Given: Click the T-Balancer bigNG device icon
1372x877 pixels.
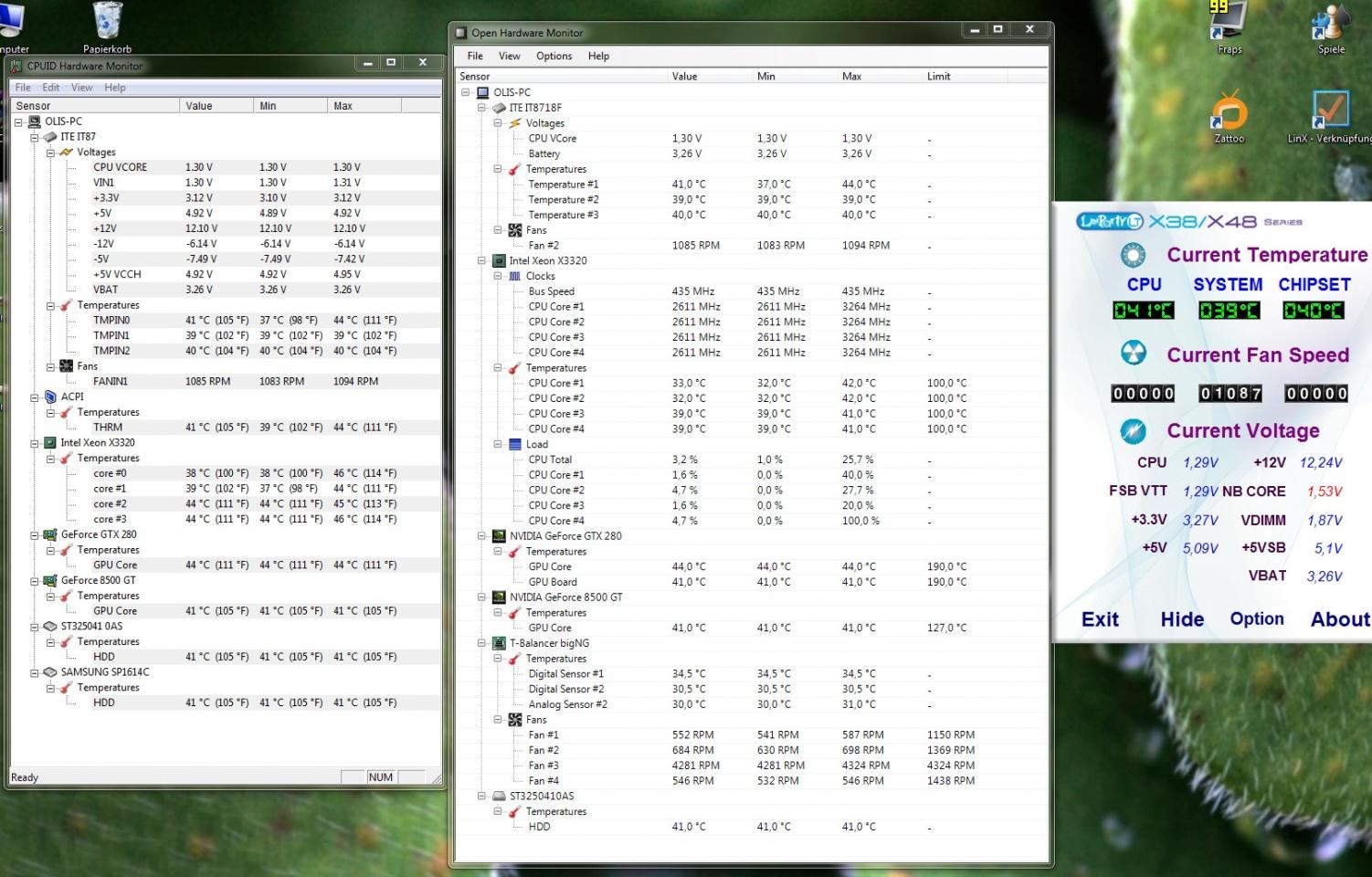Looking at the screenshot, I should 499,643.
